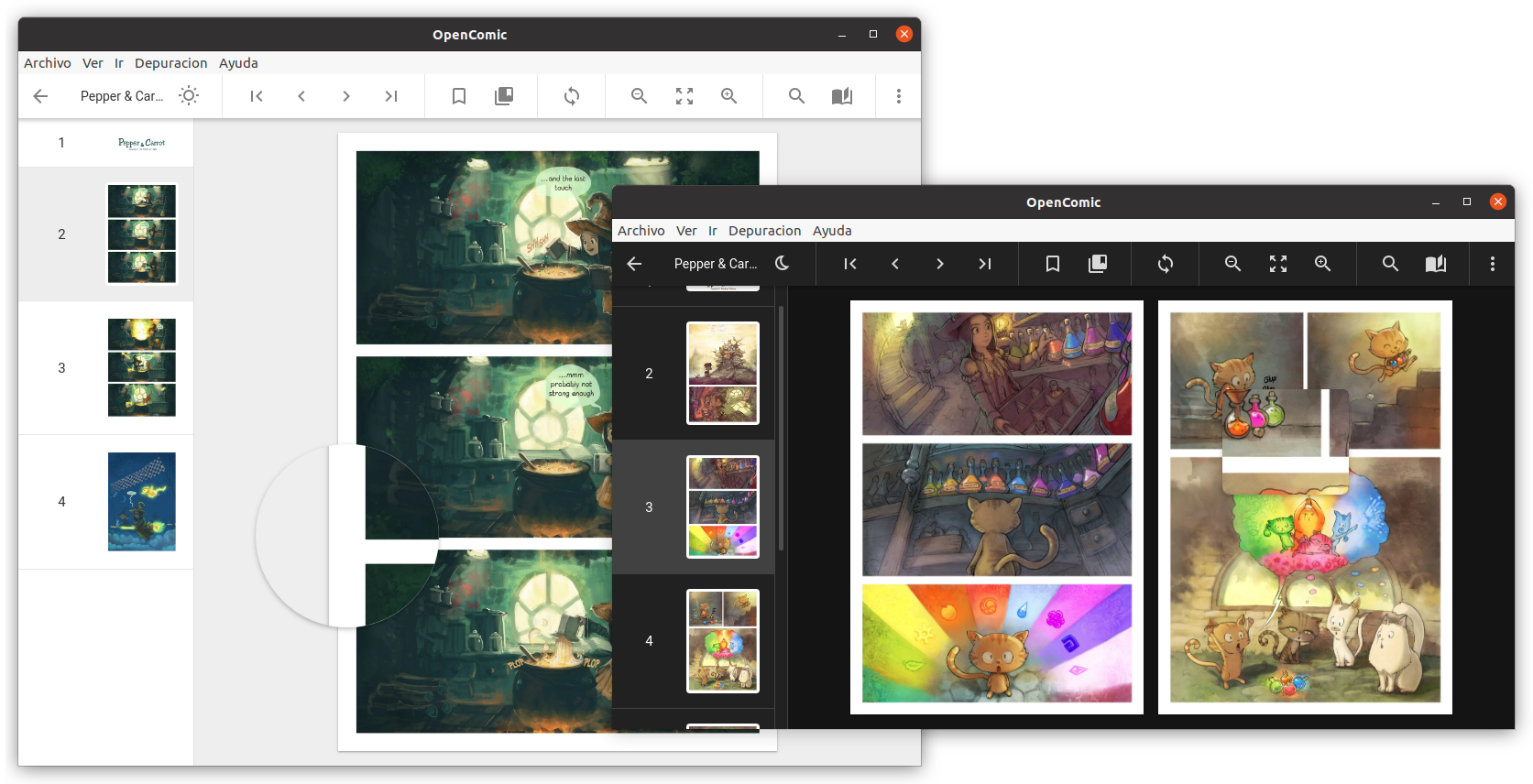The height and width of the screenshot is (784, 1533).
Task: Open Depuracion menu in light window
Action: click(171, 63)
